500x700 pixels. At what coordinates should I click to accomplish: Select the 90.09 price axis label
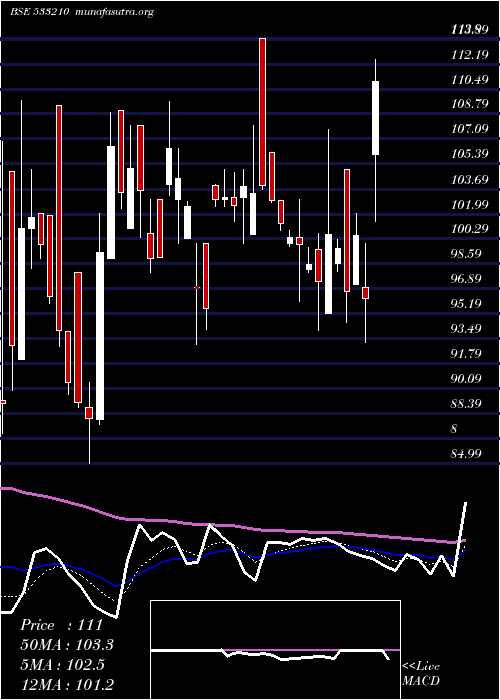(x=466, y=379)
